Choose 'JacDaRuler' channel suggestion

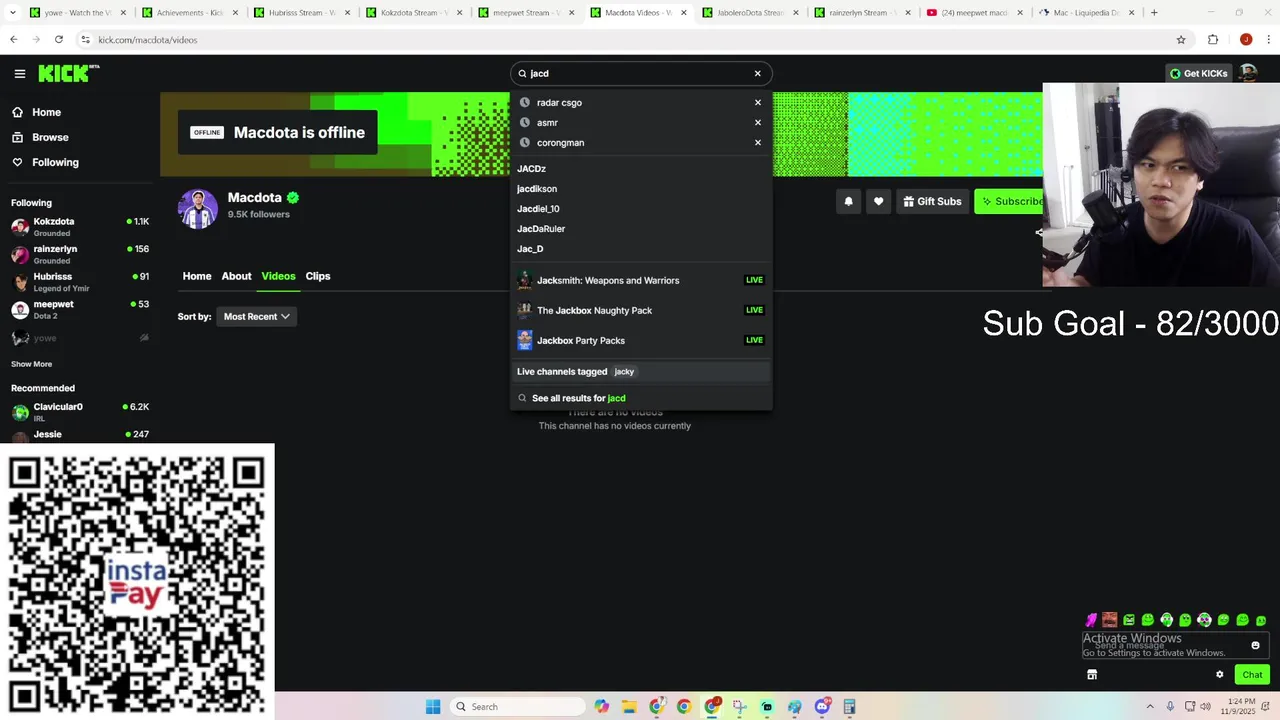pyautogui.click(x=541, y=229)
